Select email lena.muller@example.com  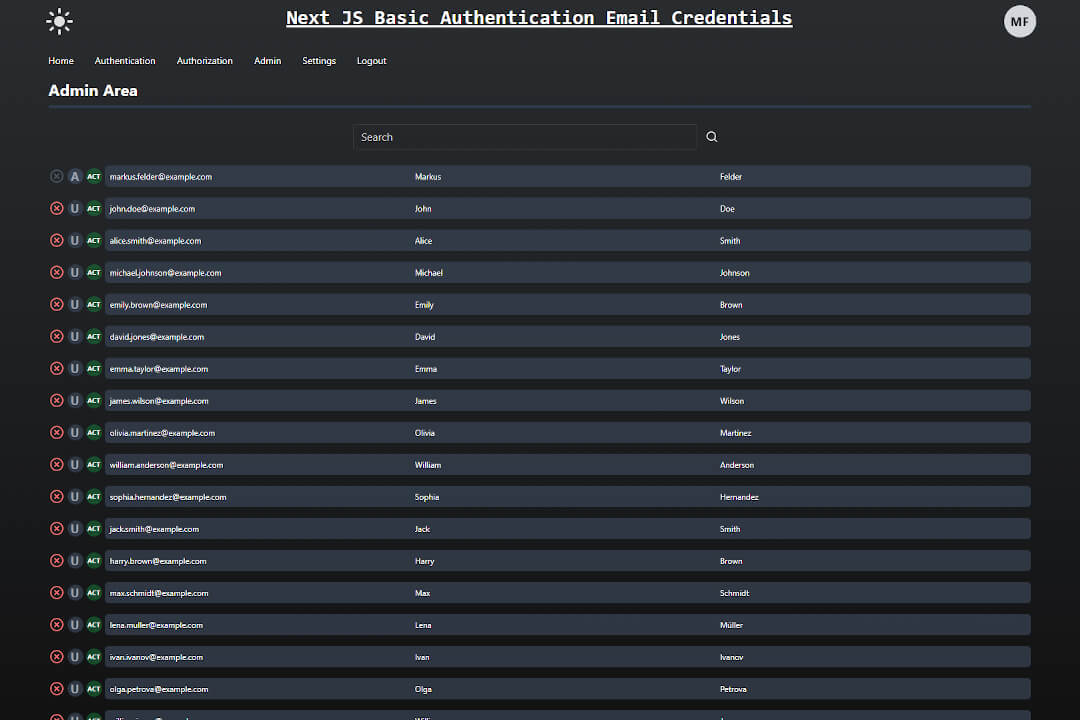click(156, 625)
